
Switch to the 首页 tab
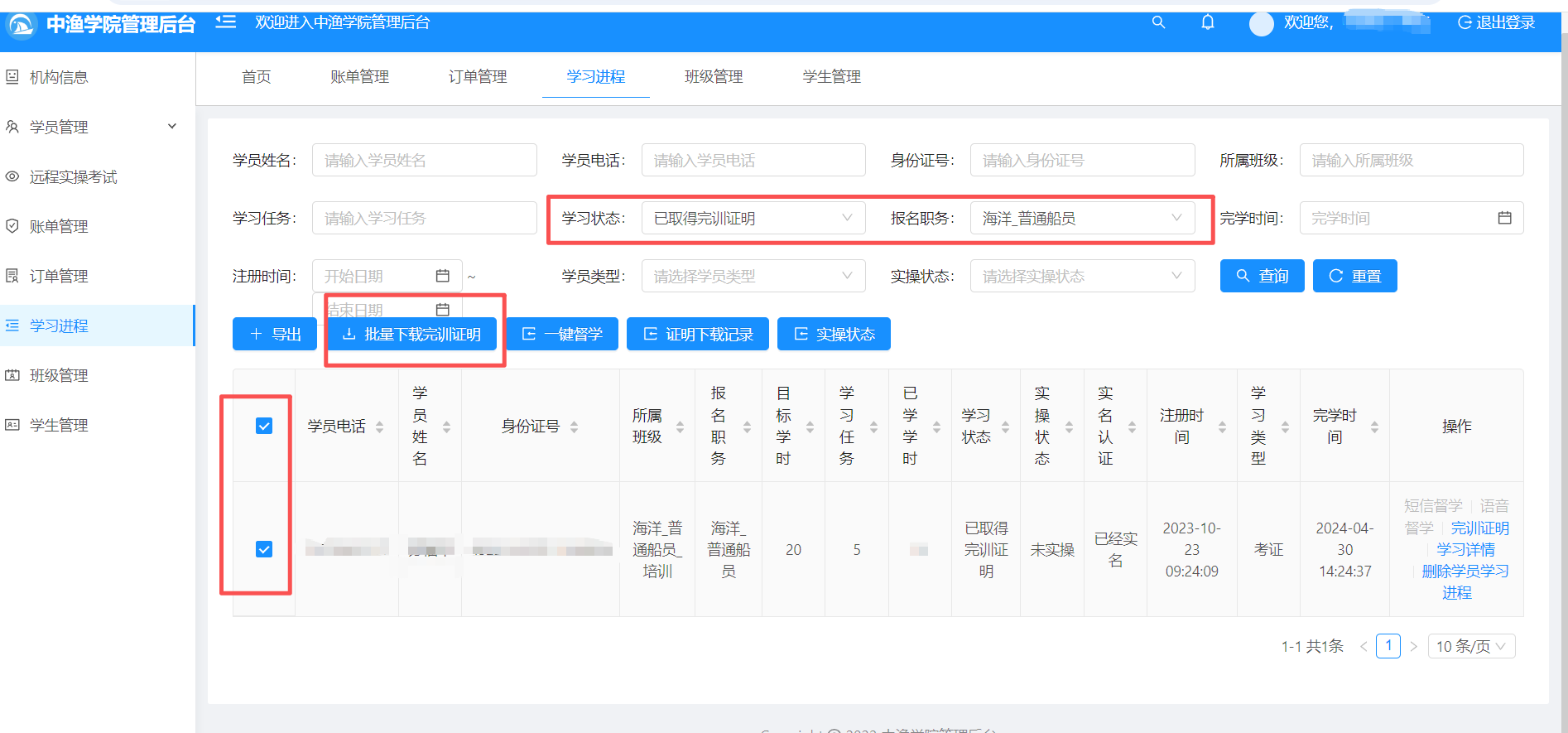256,77
